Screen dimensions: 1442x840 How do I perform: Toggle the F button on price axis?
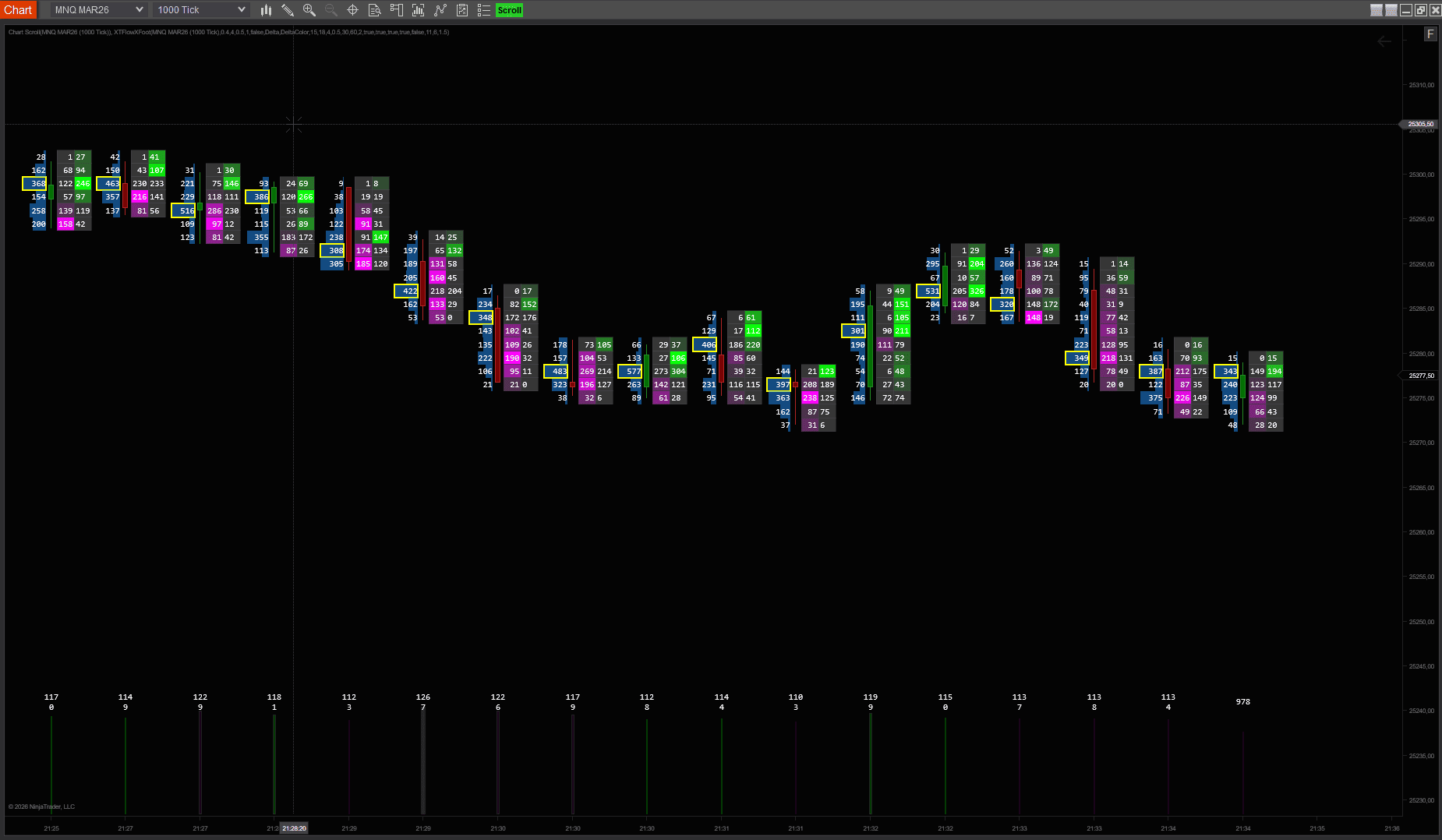coord(1430,34)
